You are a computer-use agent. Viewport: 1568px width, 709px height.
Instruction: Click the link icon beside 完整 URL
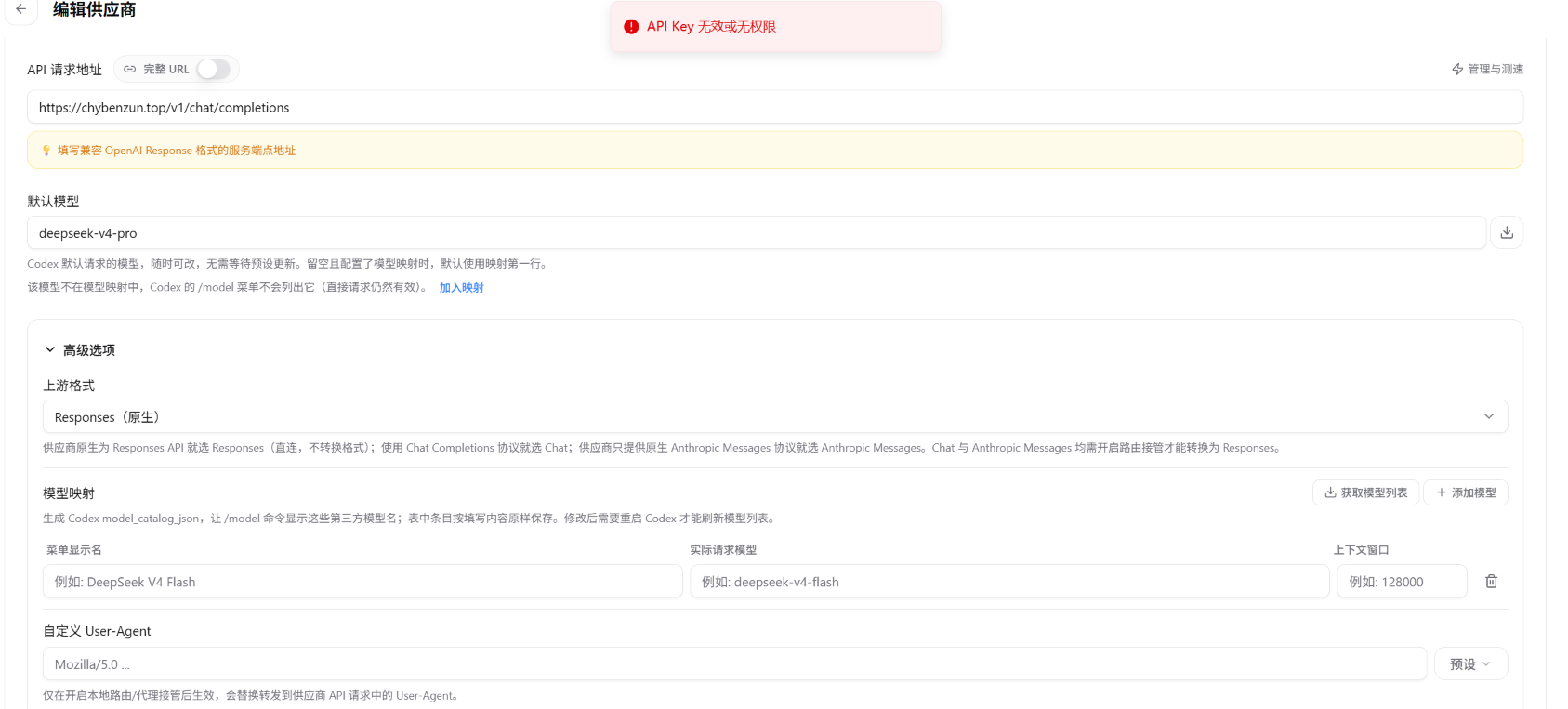tap(130, 70)
